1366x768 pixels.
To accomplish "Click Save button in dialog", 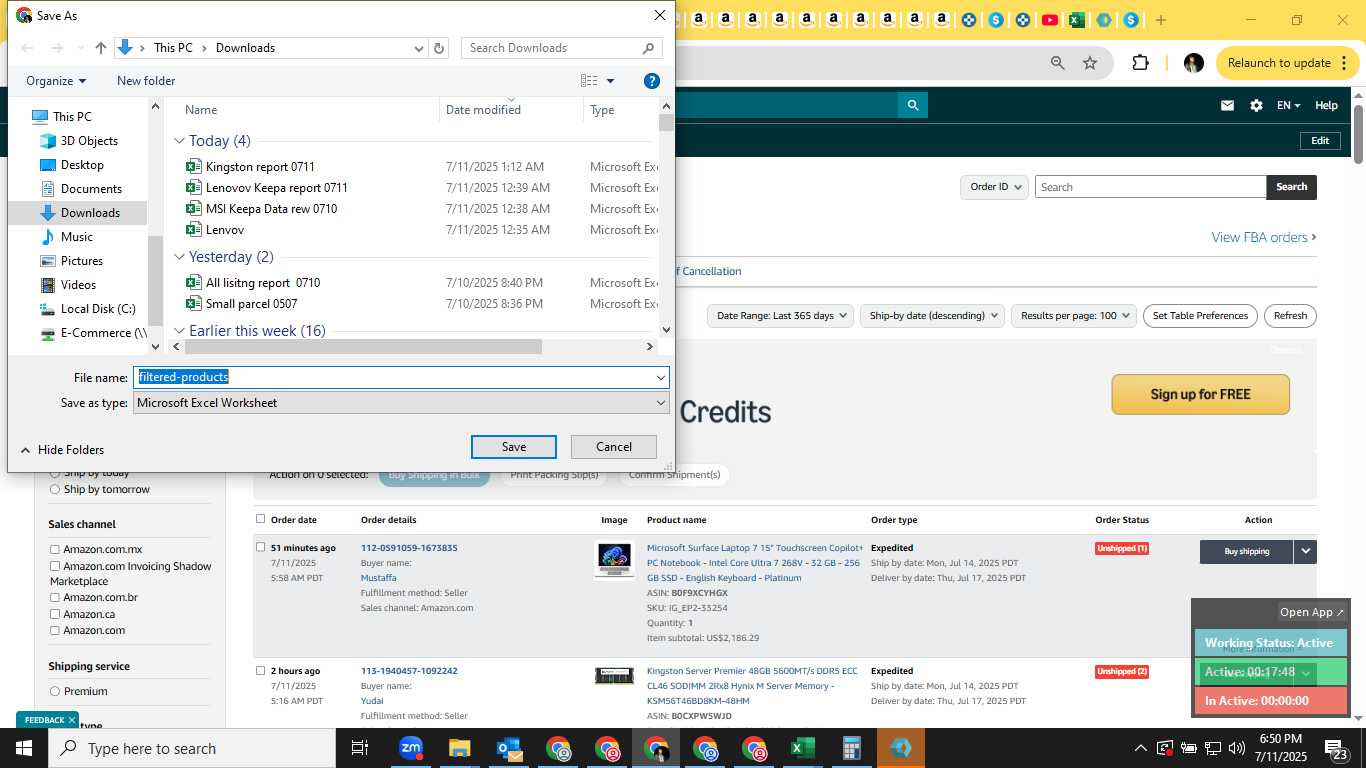I will point(514,447).
